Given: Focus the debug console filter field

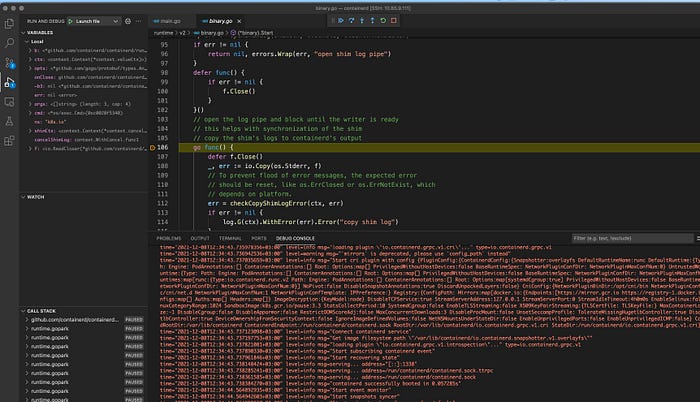Looking at the screenshot, I should click(x=633, y=239).
